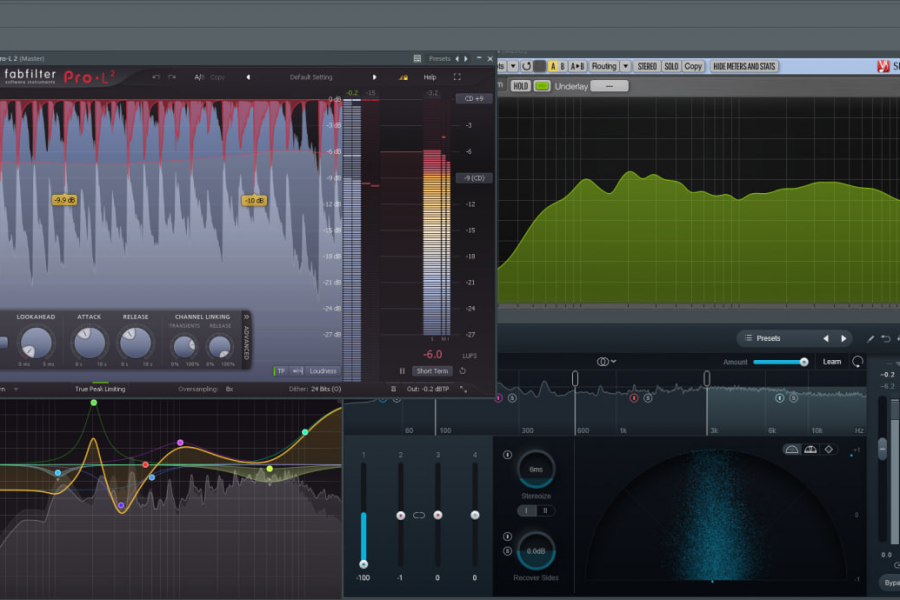The image size is (900, 600).
Task: Adjust the Attack knob
Action: coord(89,342)
